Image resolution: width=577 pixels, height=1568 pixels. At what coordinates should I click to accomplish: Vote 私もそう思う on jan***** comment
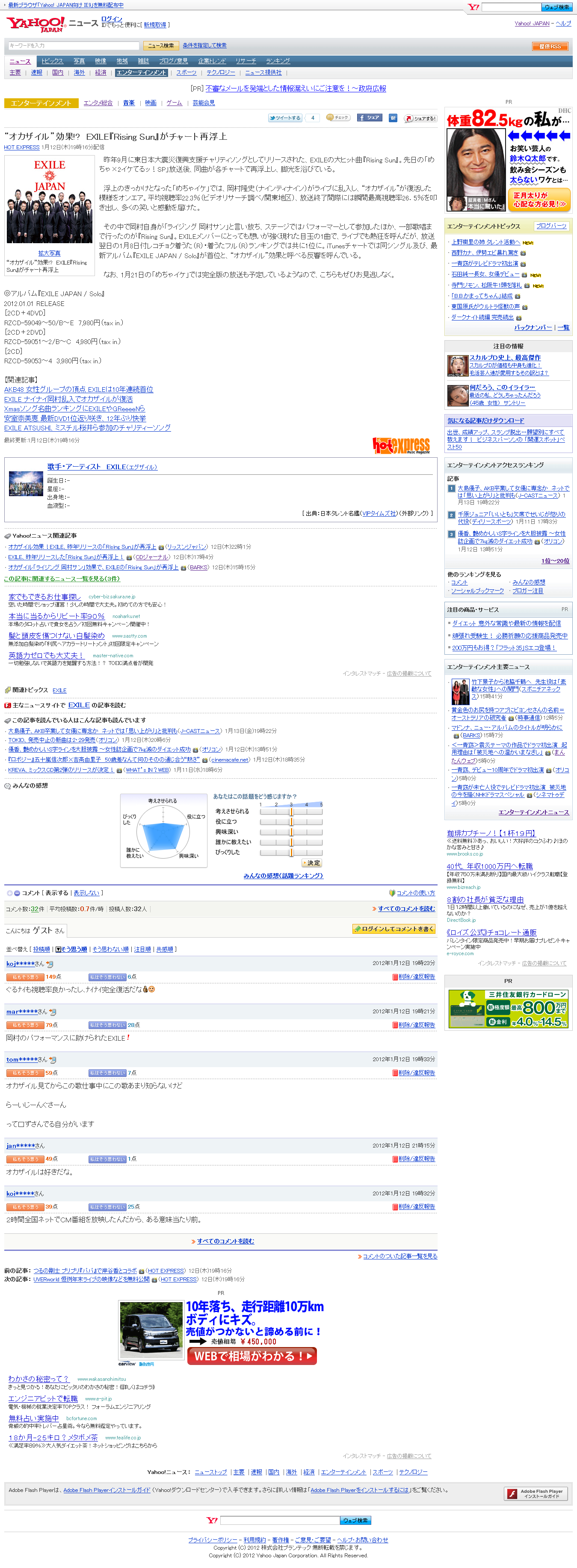[25, 1159]
